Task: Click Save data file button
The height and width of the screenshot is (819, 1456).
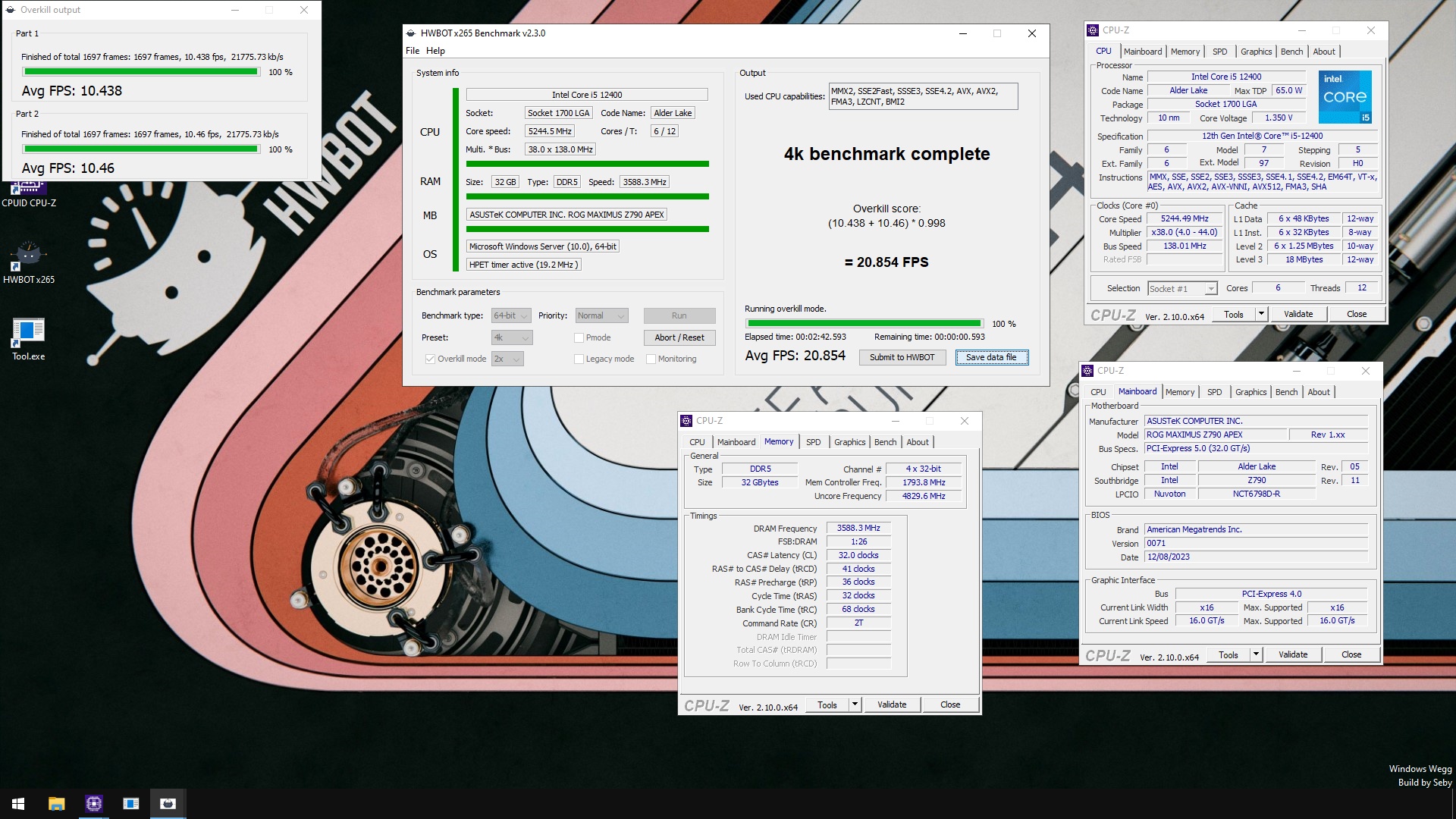Action: pyautogui.click(x=991, y=357)
